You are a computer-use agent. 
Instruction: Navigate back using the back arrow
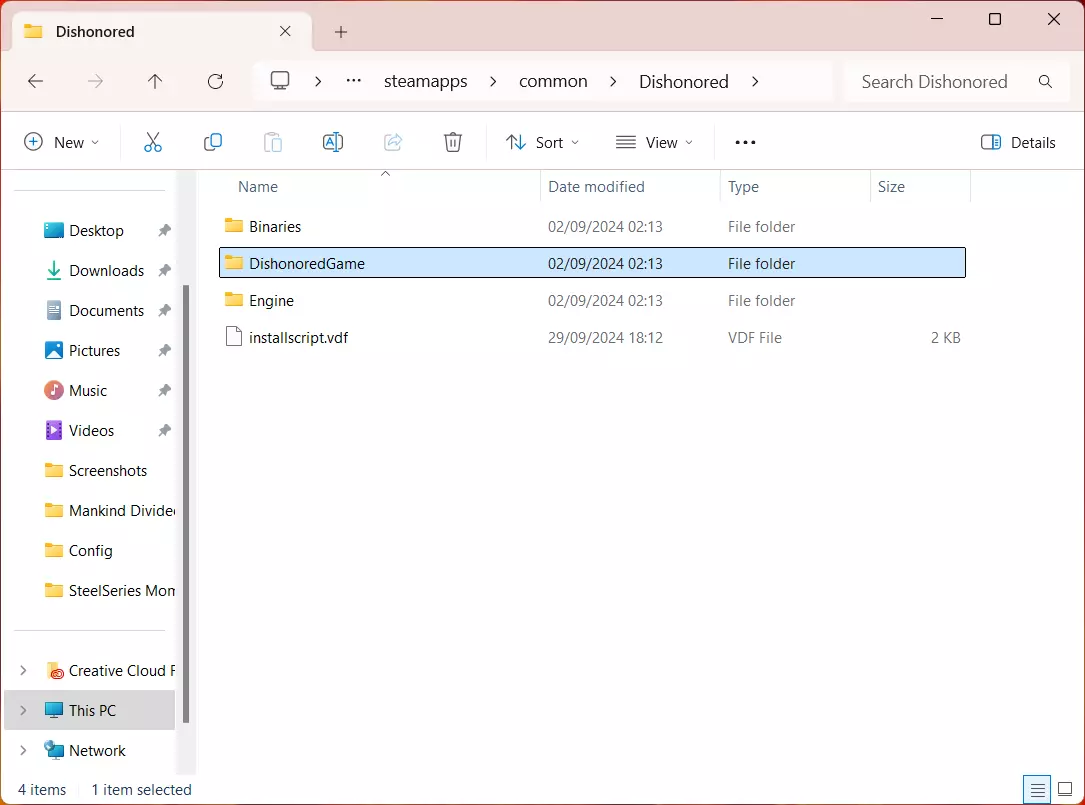pos(36,82)
